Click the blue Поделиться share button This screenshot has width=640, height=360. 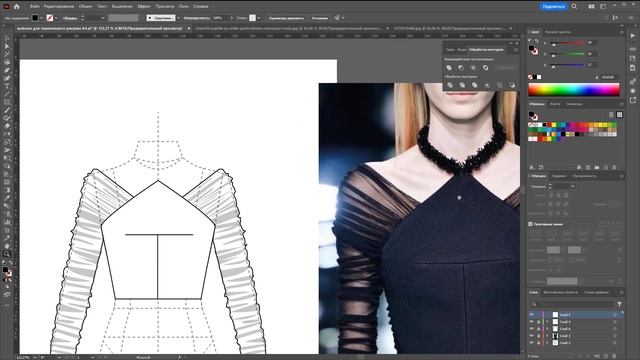[553, 7]
